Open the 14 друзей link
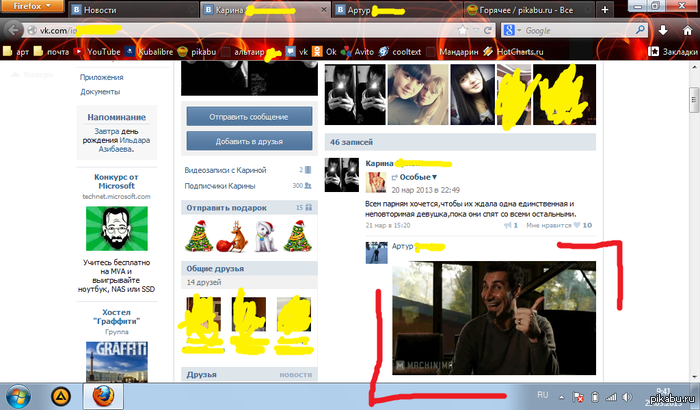The height and width of the screenshot is (410, 700). (204, 282)
